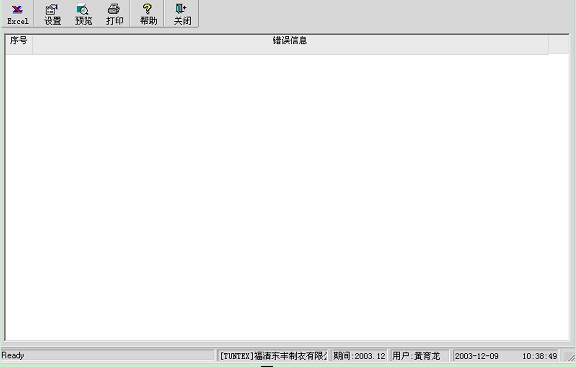Open 帮助 help with question mark icon
Viewport: 576px width, 367px height.
pos(148,14)
